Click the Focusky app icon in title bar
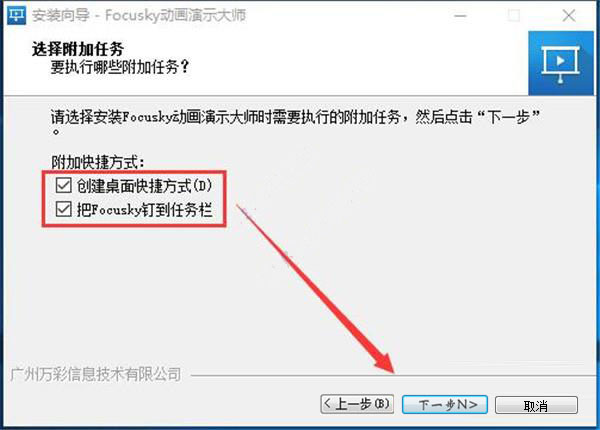 [x=16, y=15]
